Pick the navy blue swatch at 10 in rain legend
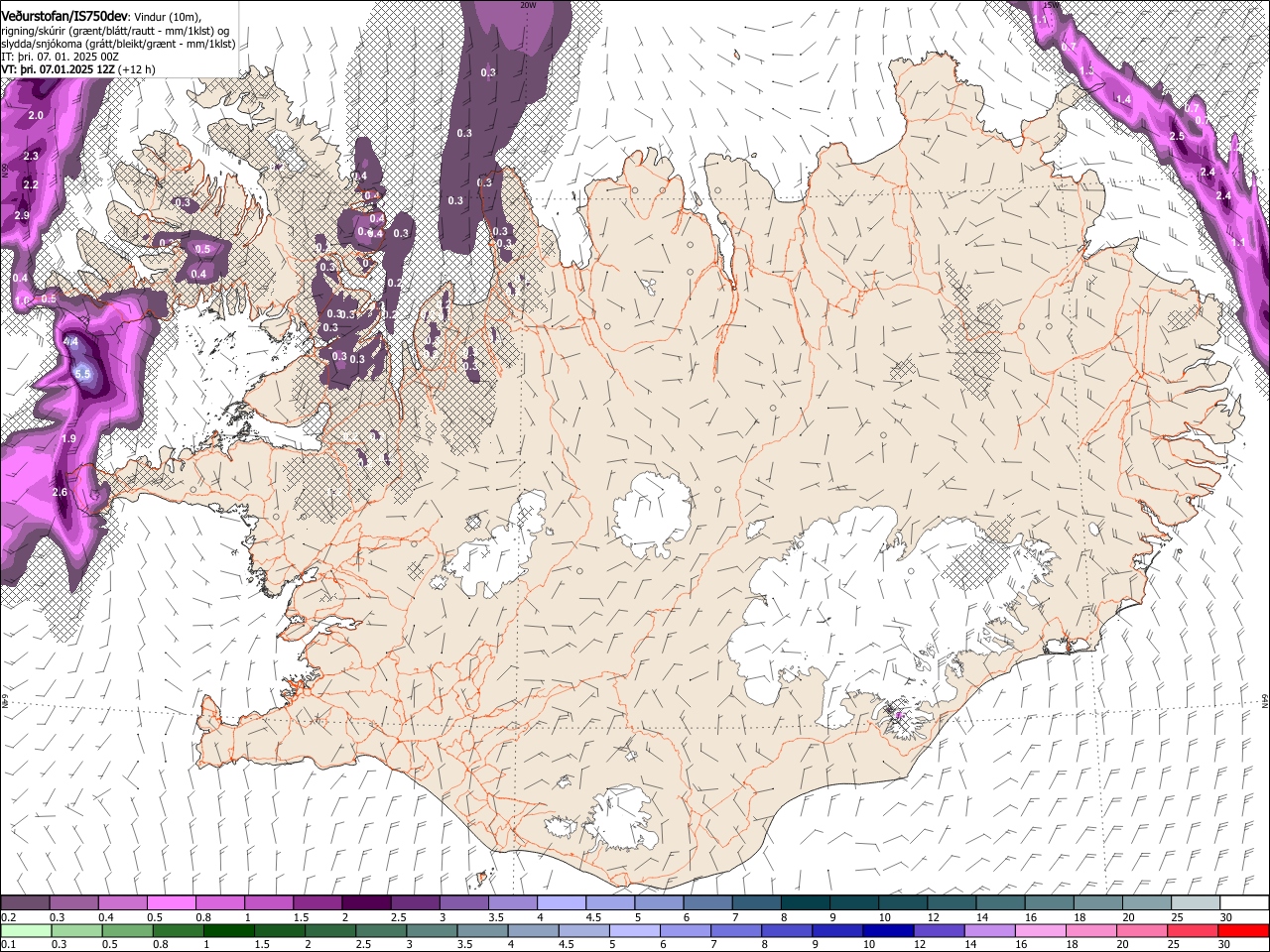 click(x=886, y=930)
